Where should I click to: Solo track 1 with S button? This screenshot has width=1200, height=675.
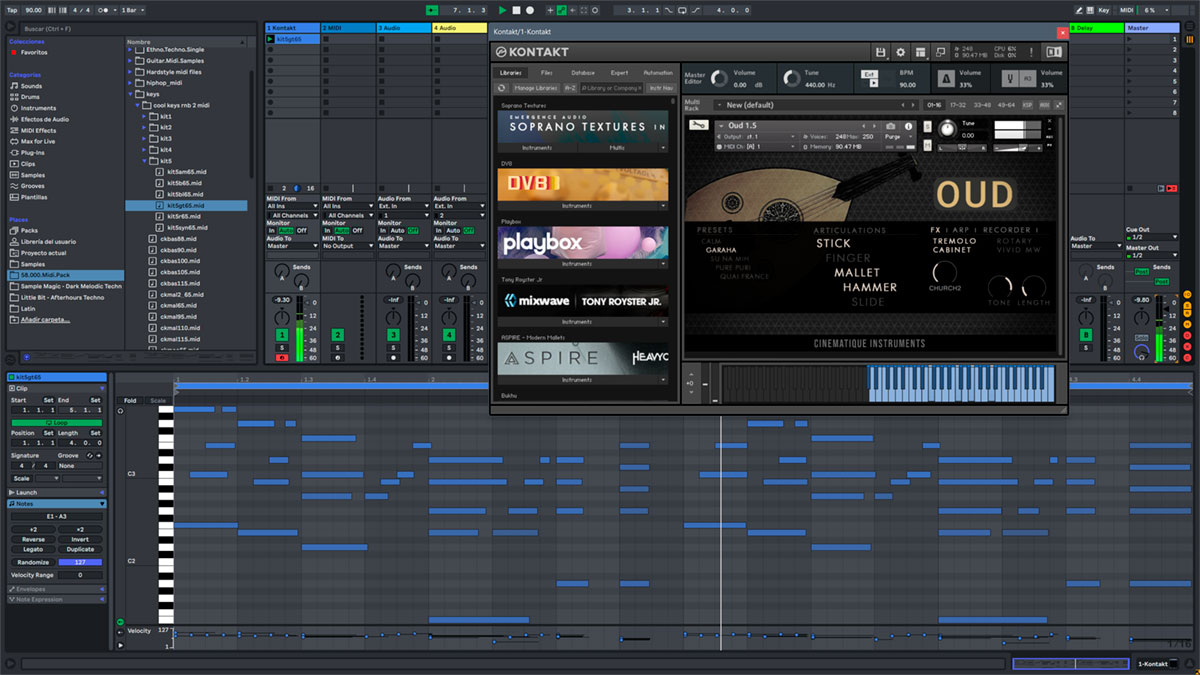[282, 349]
